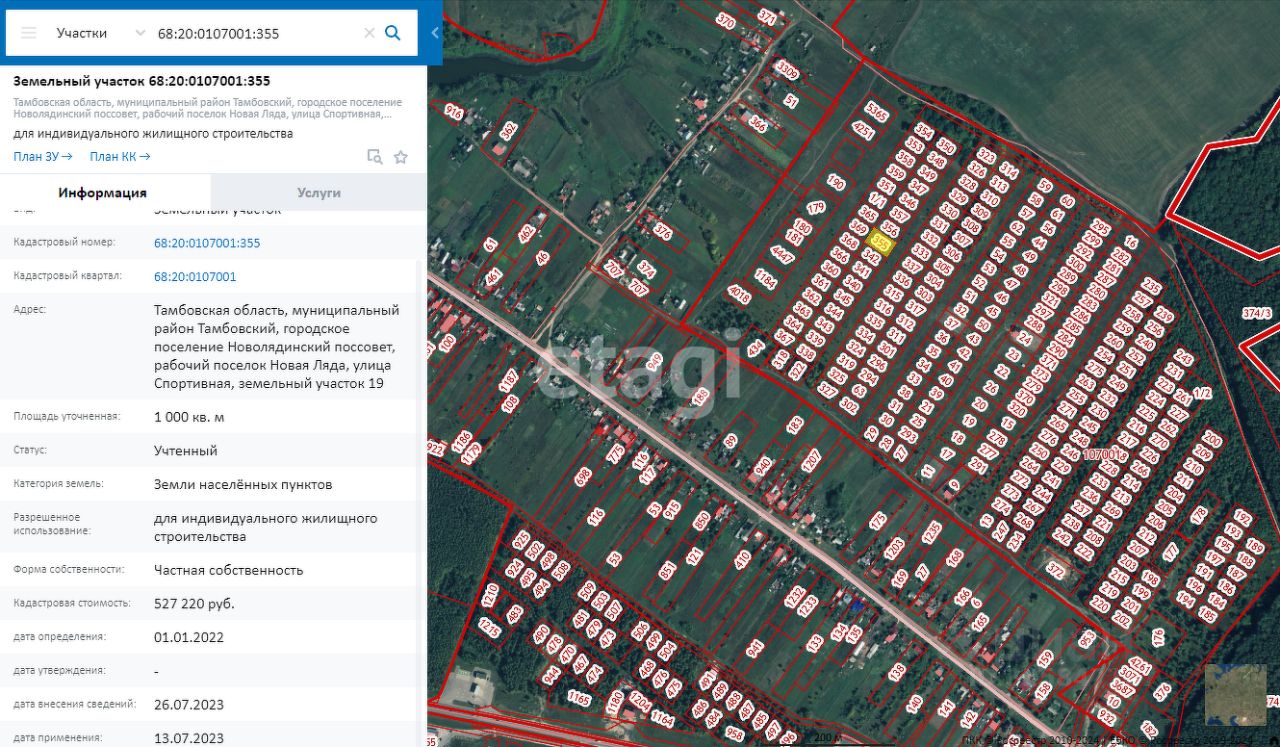Click map parcel label 1165
The image size is (1280, 747).
point(579,697)
